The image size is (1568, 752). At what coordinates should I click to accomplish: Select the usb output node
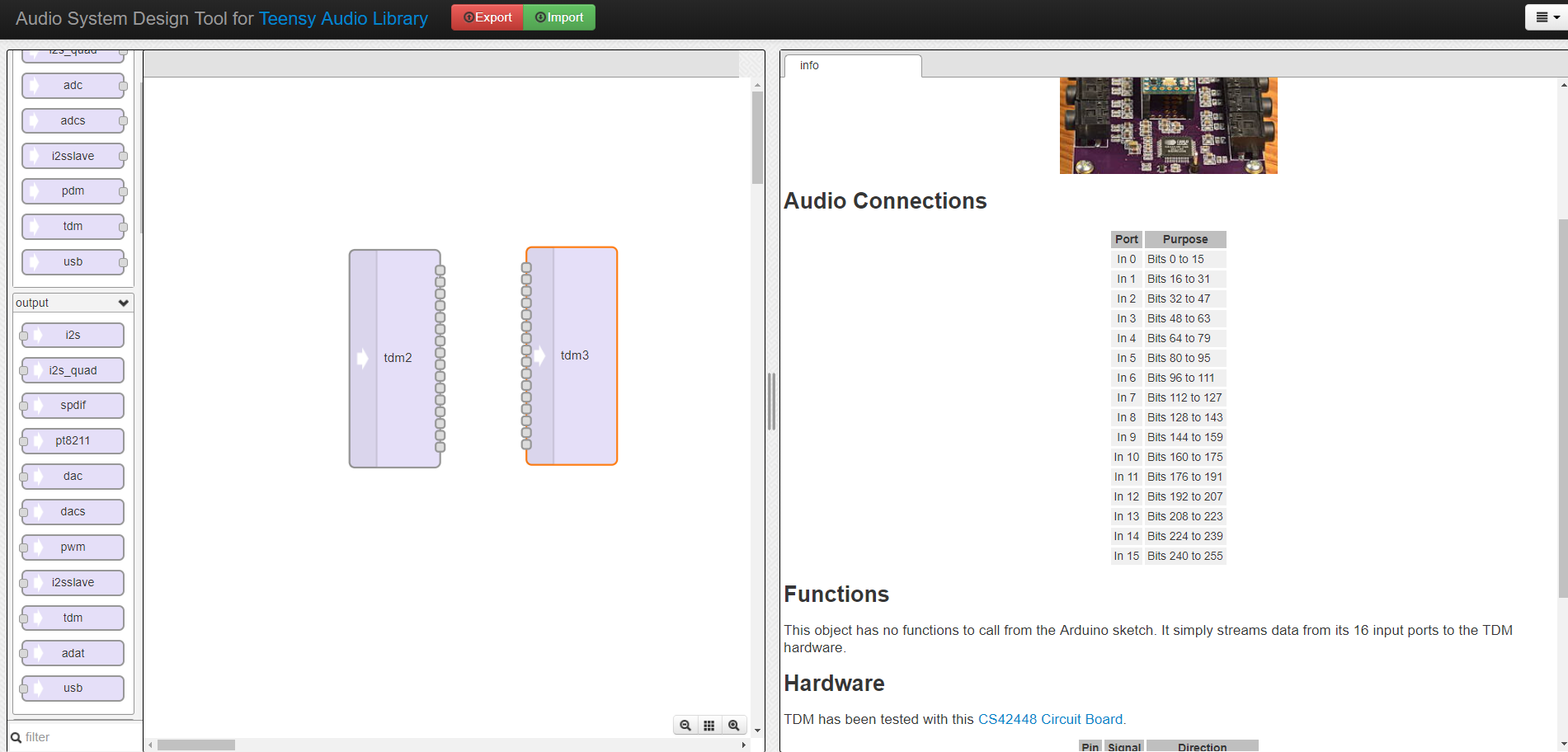point(73,689)
